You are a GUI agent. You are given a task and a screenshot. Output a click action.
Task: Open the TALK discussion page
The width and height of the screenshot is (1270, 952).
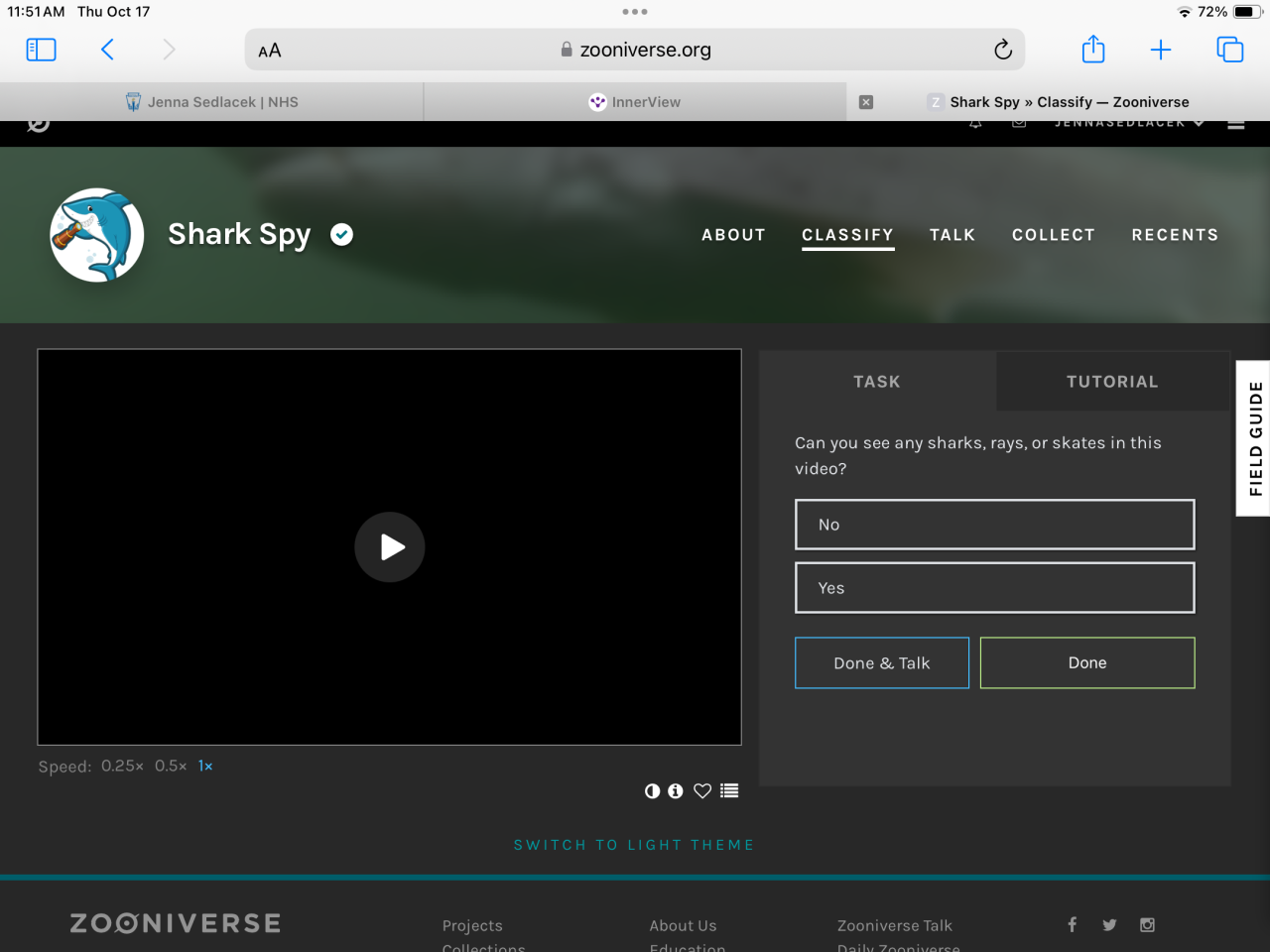click(952, 235)
